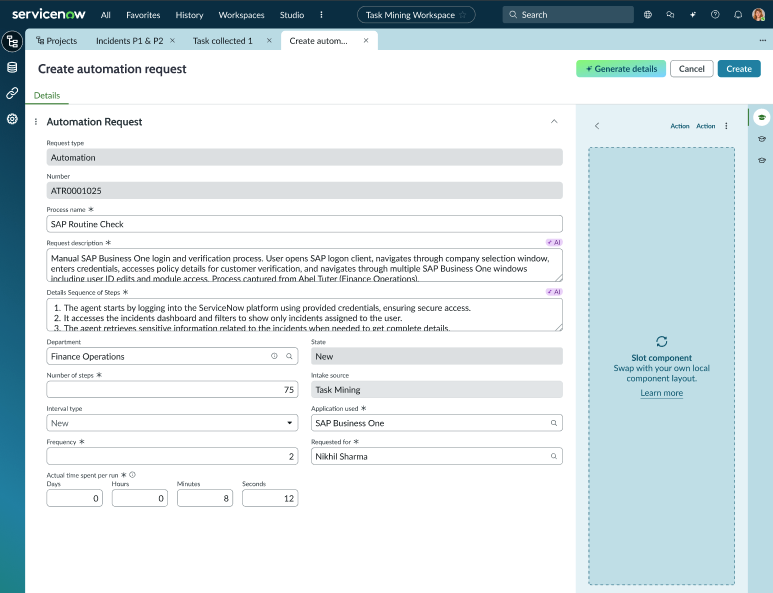Close the Incidents P1 & P2 tab
This screenshot has width=773, height=593.
pyautogui.click(x=173, y=40)
